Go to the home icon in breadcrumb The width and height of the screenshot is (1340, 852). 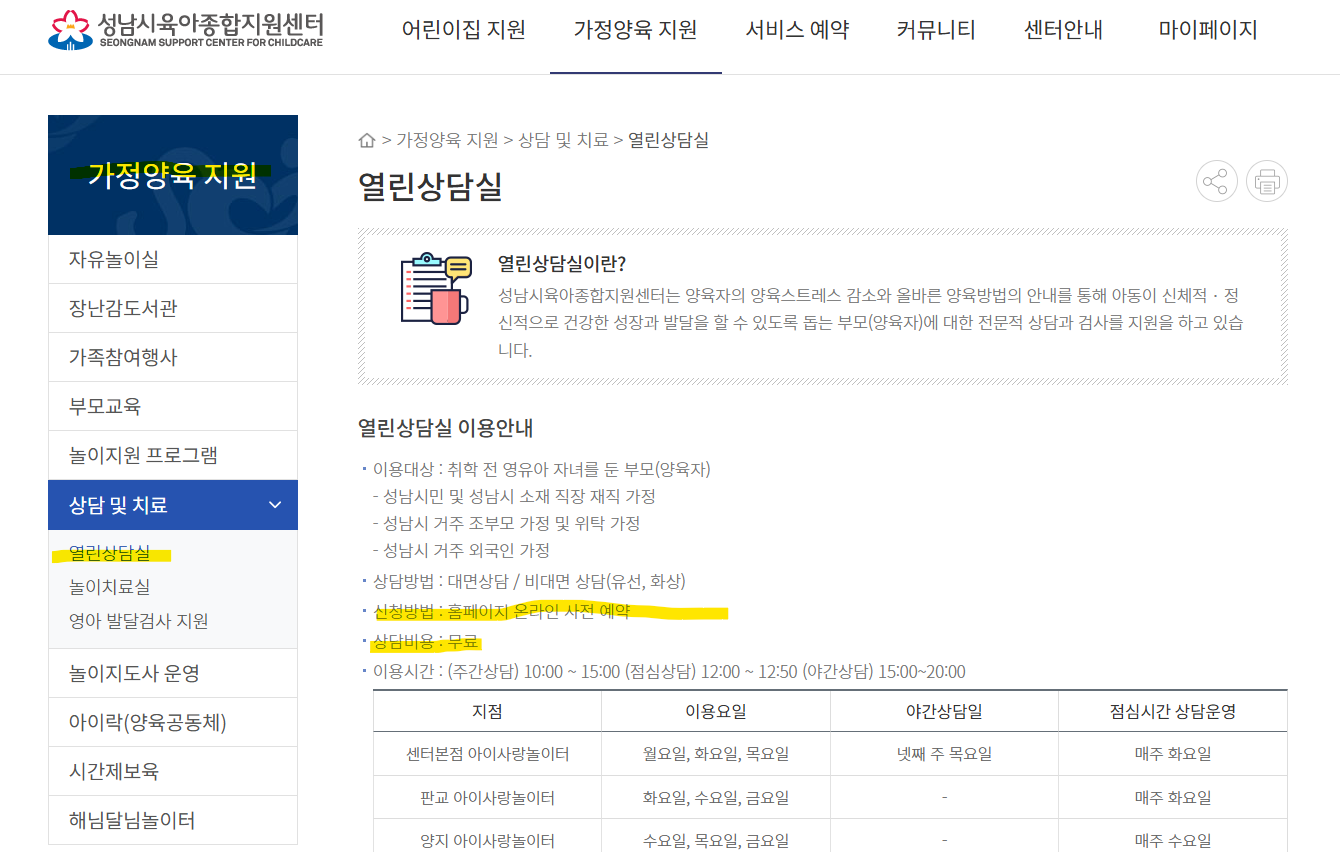coord(367,140)
